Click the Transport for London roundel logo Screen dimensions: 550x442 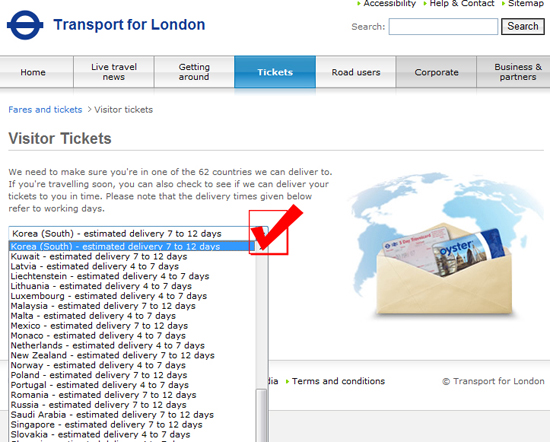[25, 25]
